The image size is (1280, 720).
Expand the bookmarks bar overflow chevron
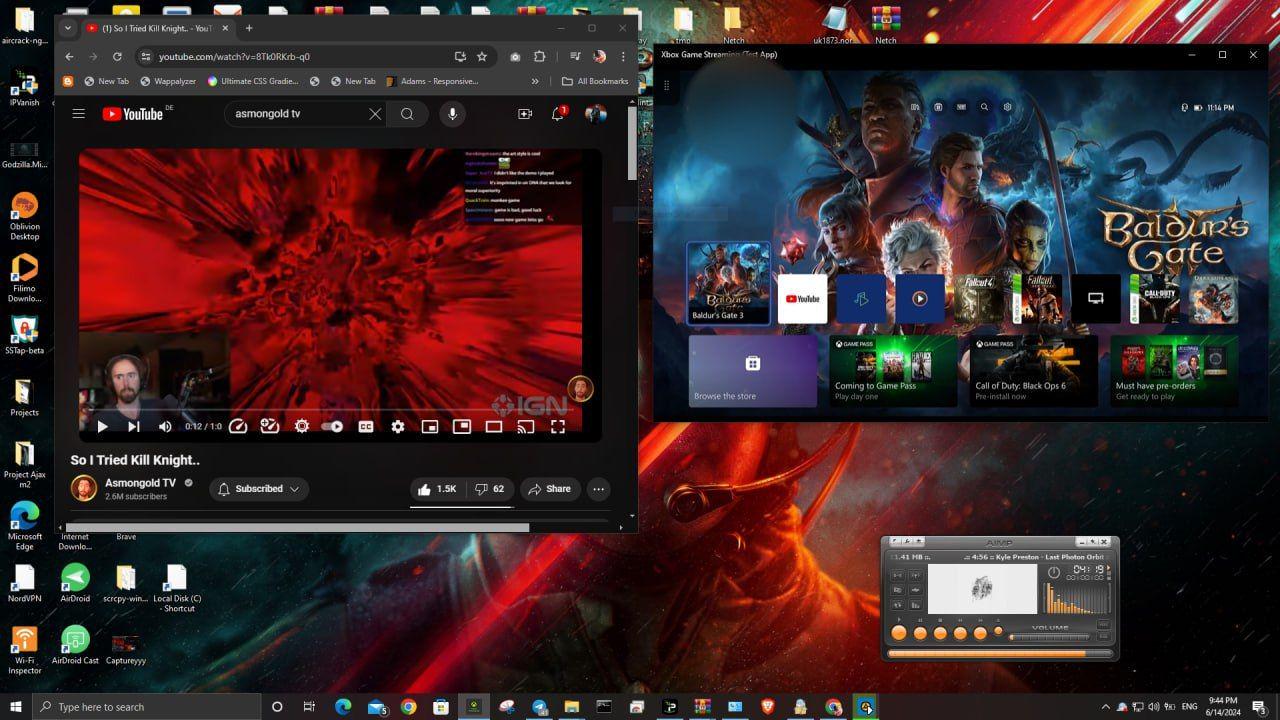tap(535, 82)
